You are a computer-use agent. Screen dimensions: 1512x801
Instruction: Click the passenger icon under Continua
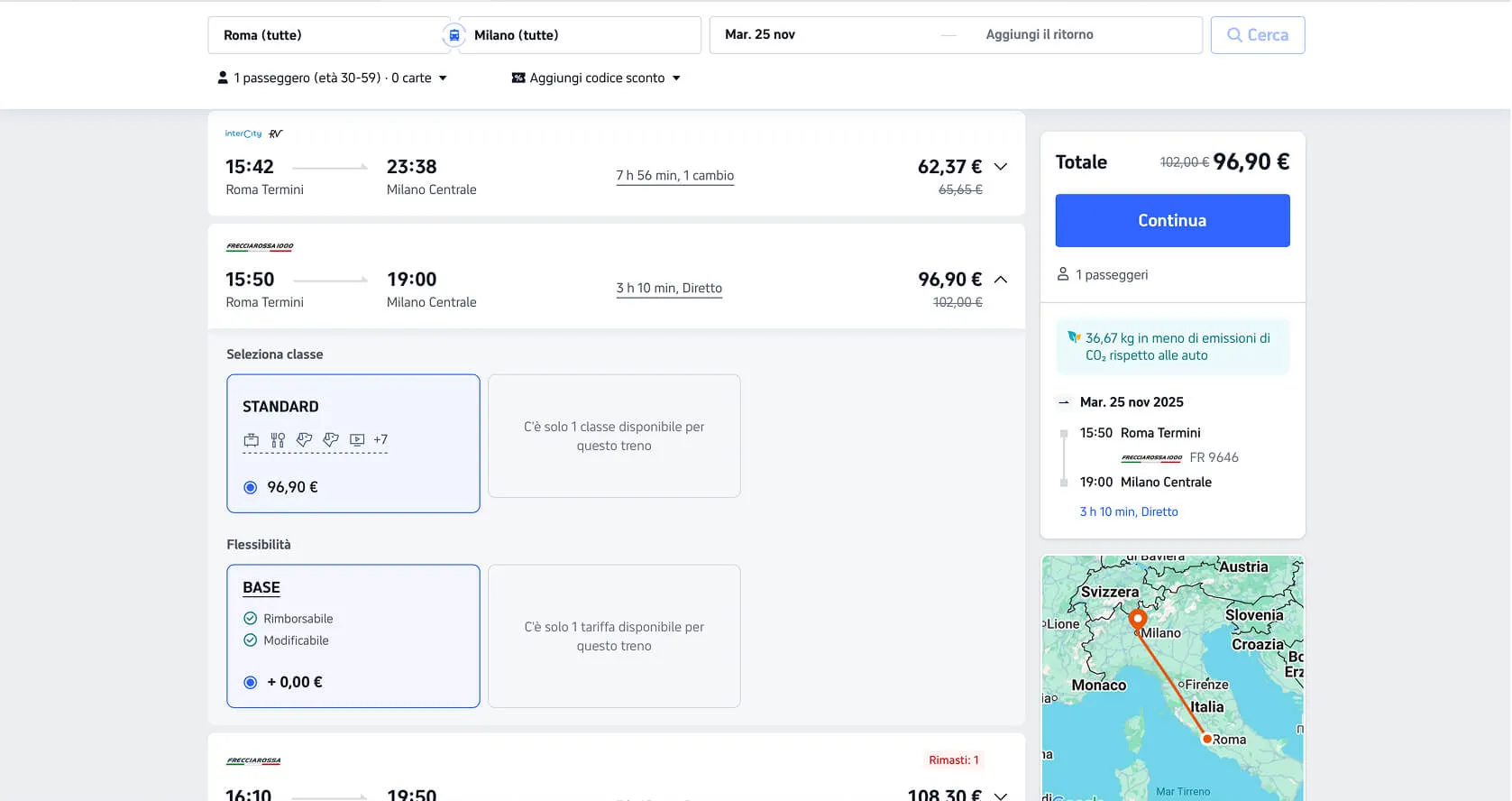click(1063, 274)
